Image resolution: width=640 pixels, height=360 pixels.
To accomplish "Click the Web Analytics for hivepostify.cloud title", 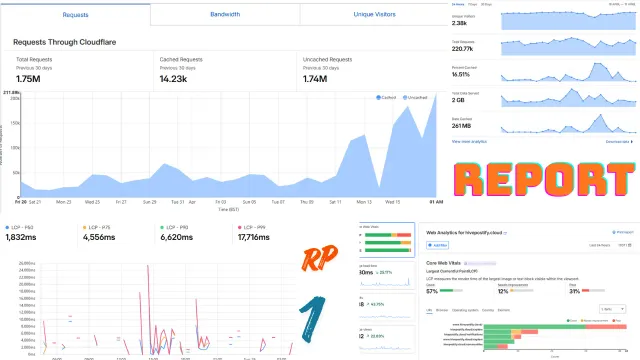I will 464,233.
